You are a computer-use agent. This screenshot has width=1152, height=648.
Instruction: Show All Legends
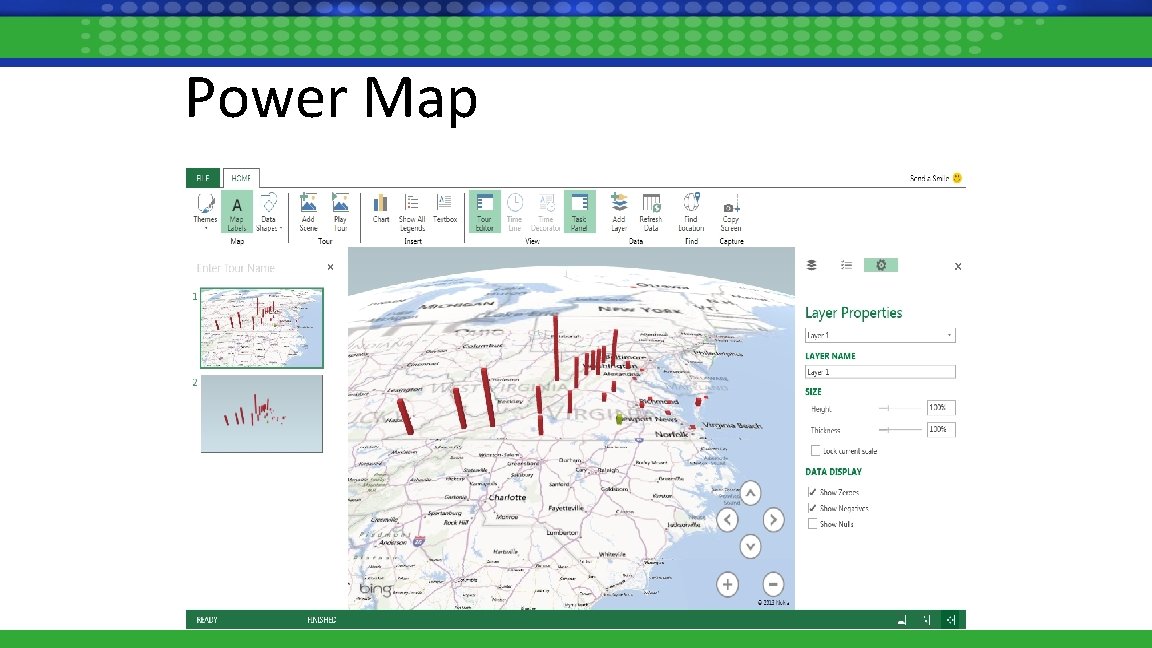point(412,212)
